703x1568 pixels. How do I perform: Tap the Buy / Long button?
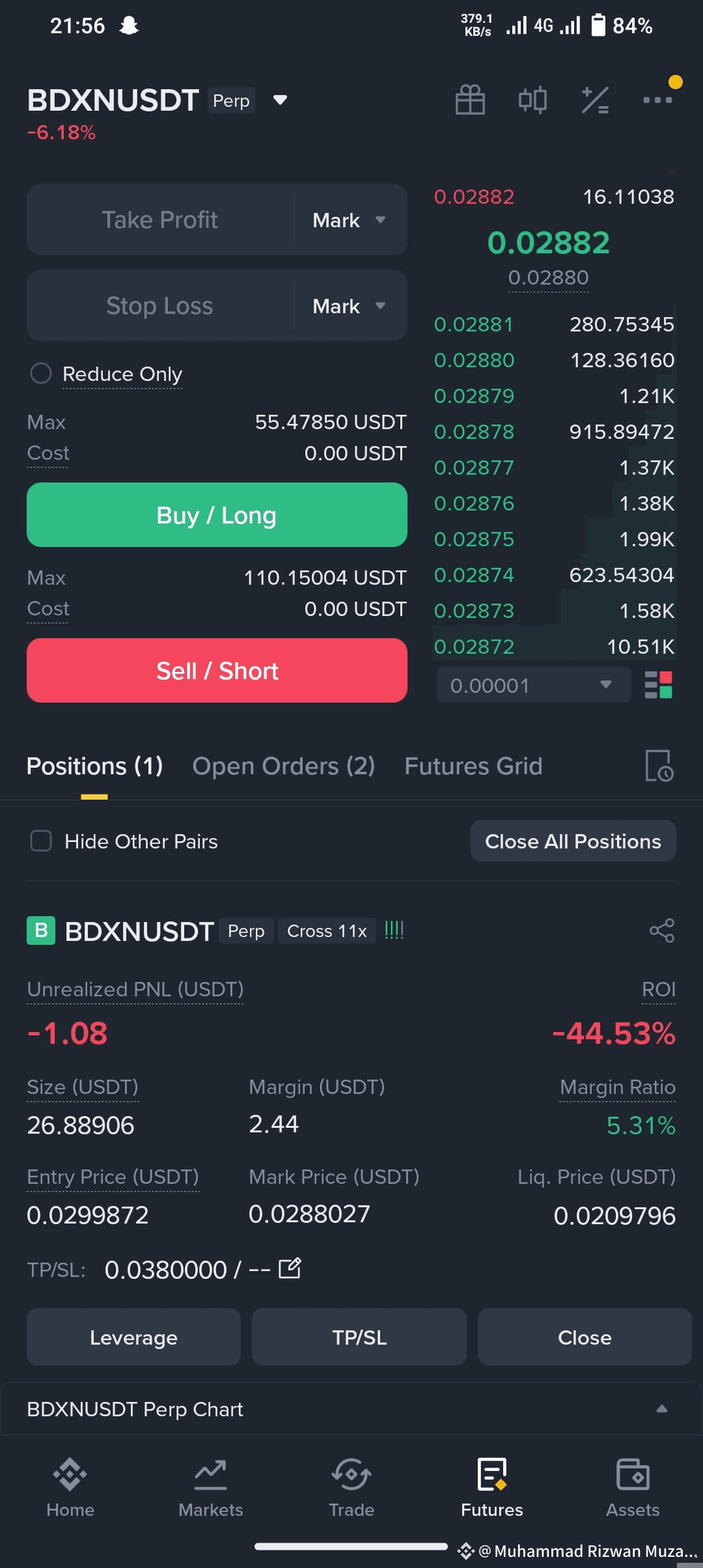pos(217,515)
